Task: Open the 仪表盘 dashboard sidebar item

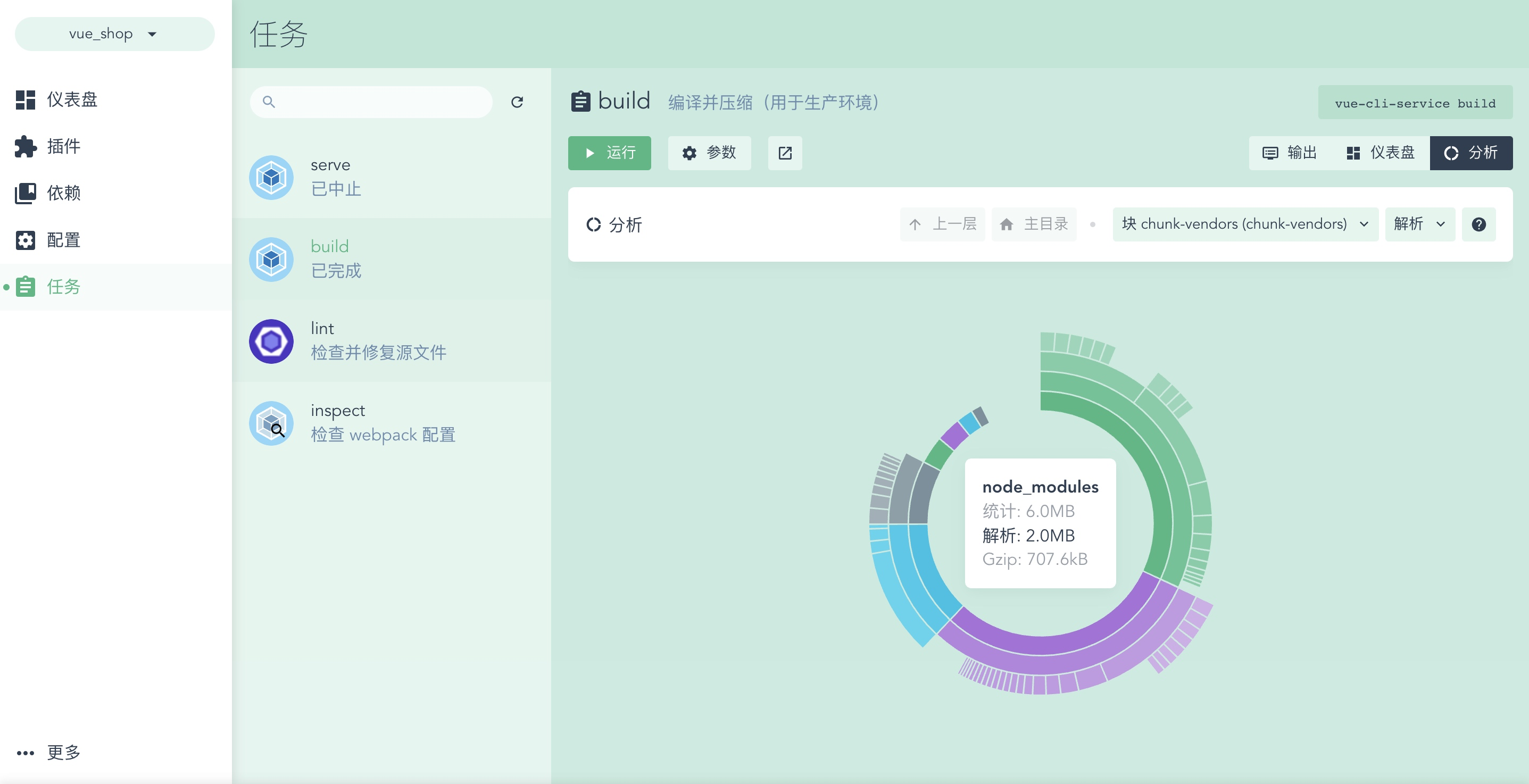Action: coord(116,99)
